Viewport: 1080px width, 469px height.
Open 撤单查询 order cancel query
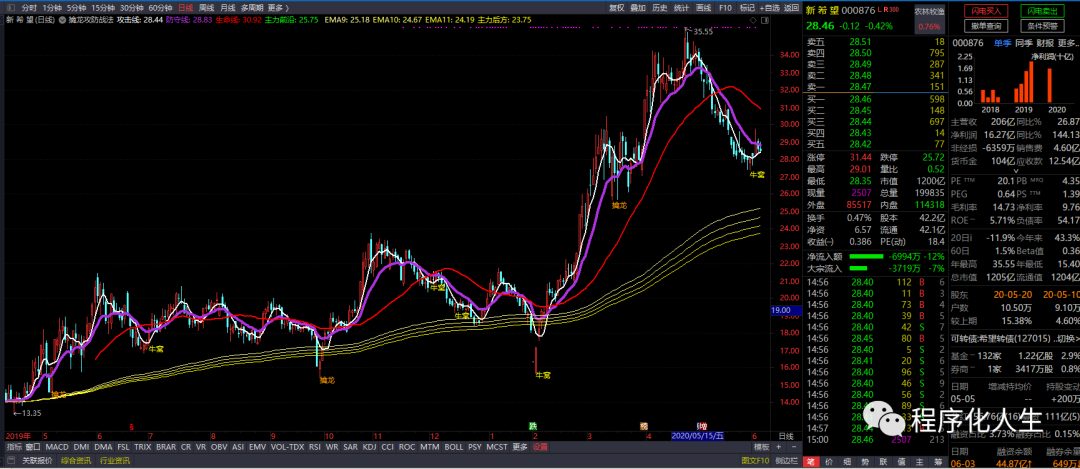(x=986, y=26)
